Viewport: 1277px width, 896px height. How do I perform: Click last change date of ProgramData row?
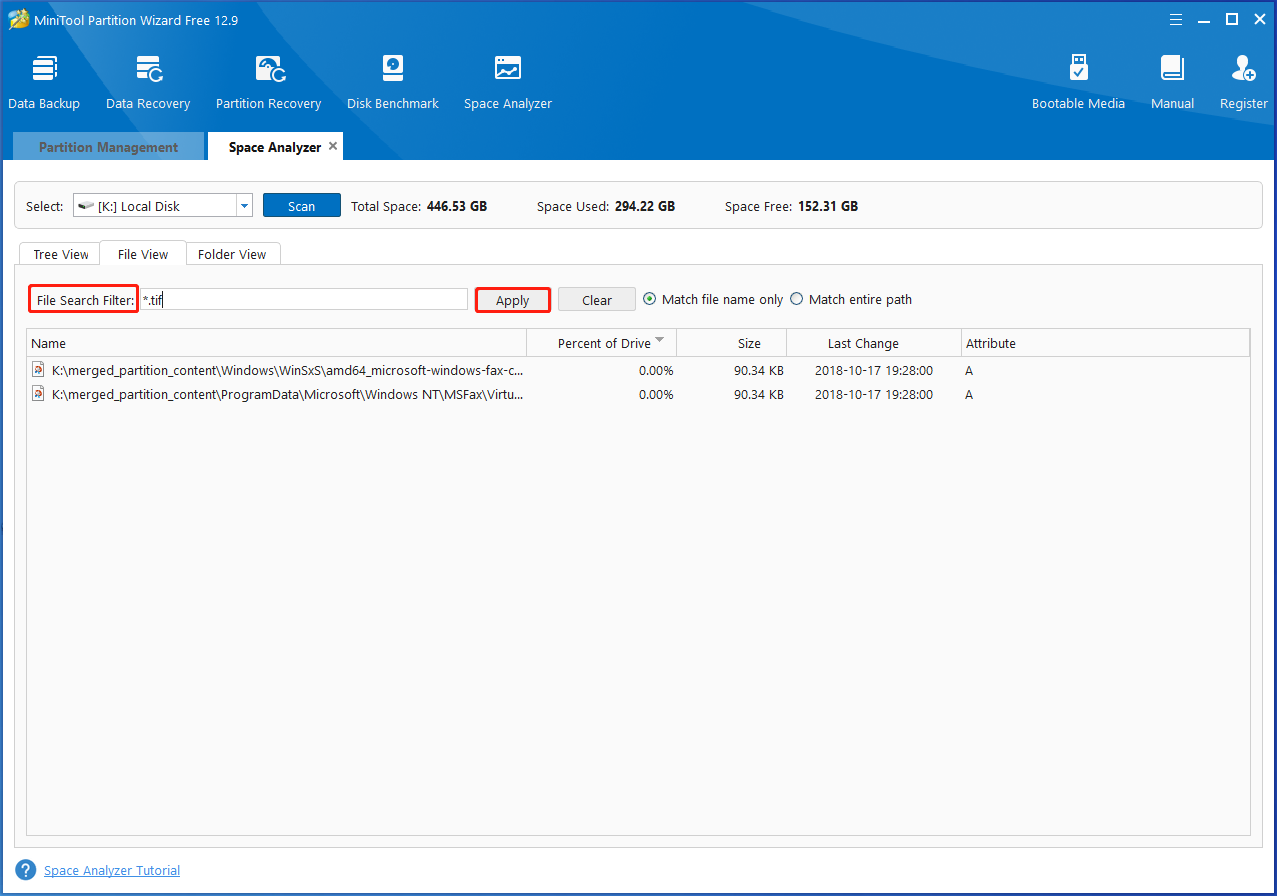pyautogui.click(x=874, y=394)
